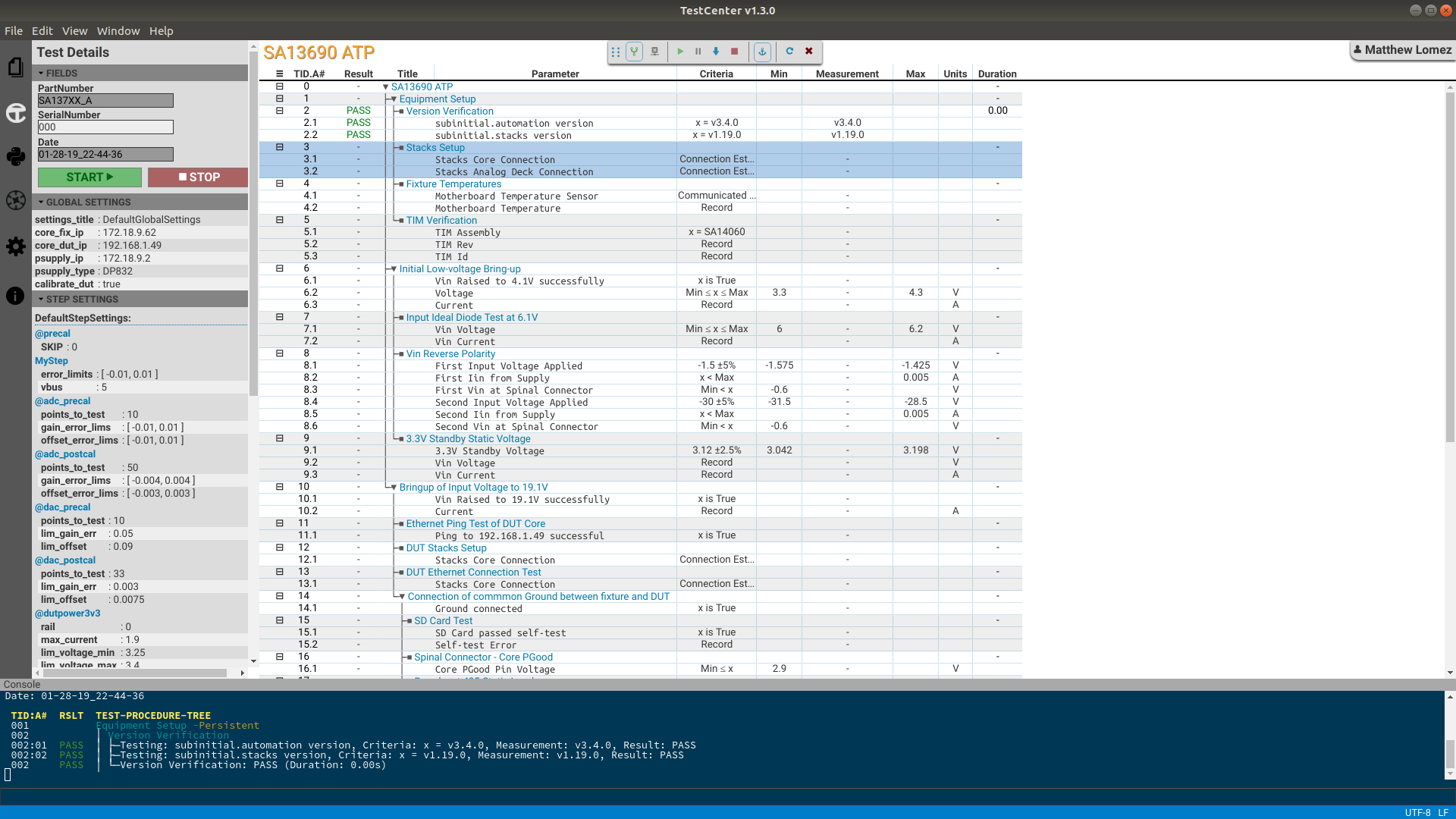Toggle row 11 Ethernet Ping collapse box
This screenshot has width=1456, height=819.
coord(280,523)
